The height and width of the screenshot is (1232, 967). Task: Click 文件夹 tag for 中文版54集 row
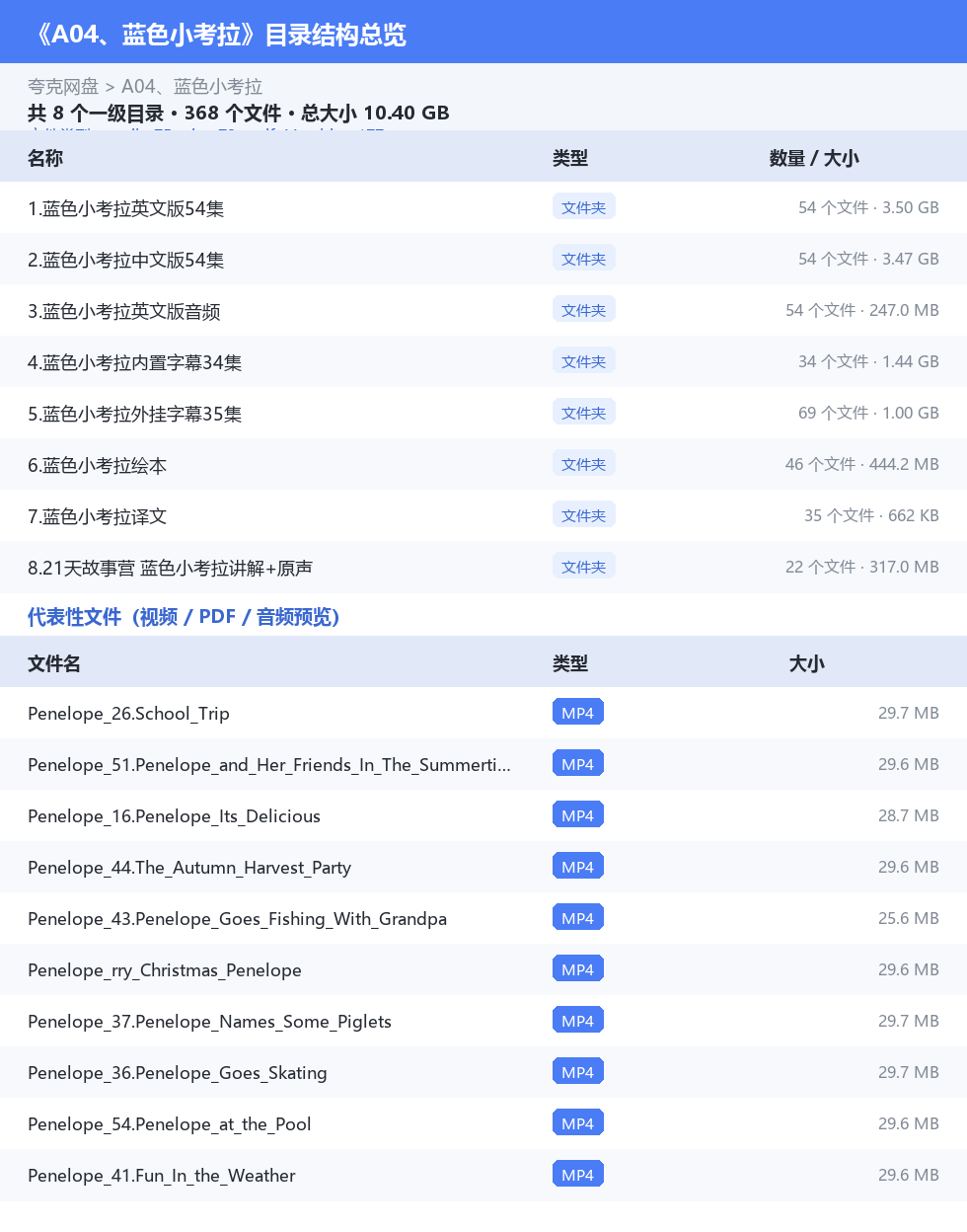tap(583, 259)
